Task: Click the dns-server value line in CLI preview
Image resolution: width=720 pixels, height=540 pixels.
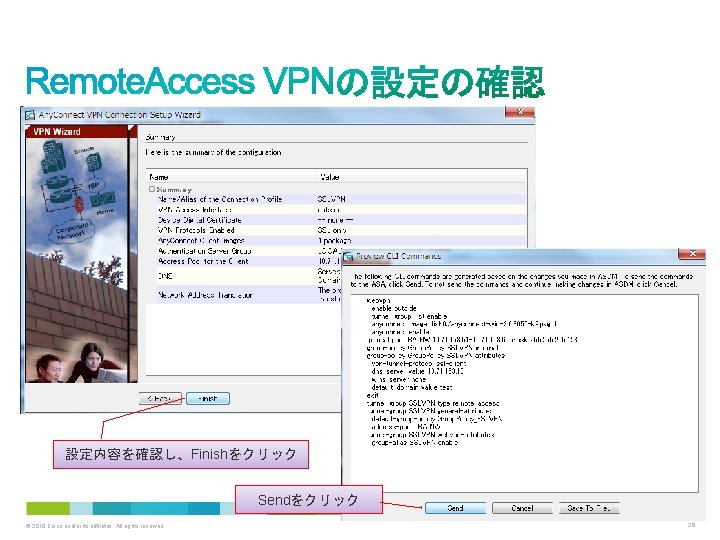Action: (x=417, y=371)
